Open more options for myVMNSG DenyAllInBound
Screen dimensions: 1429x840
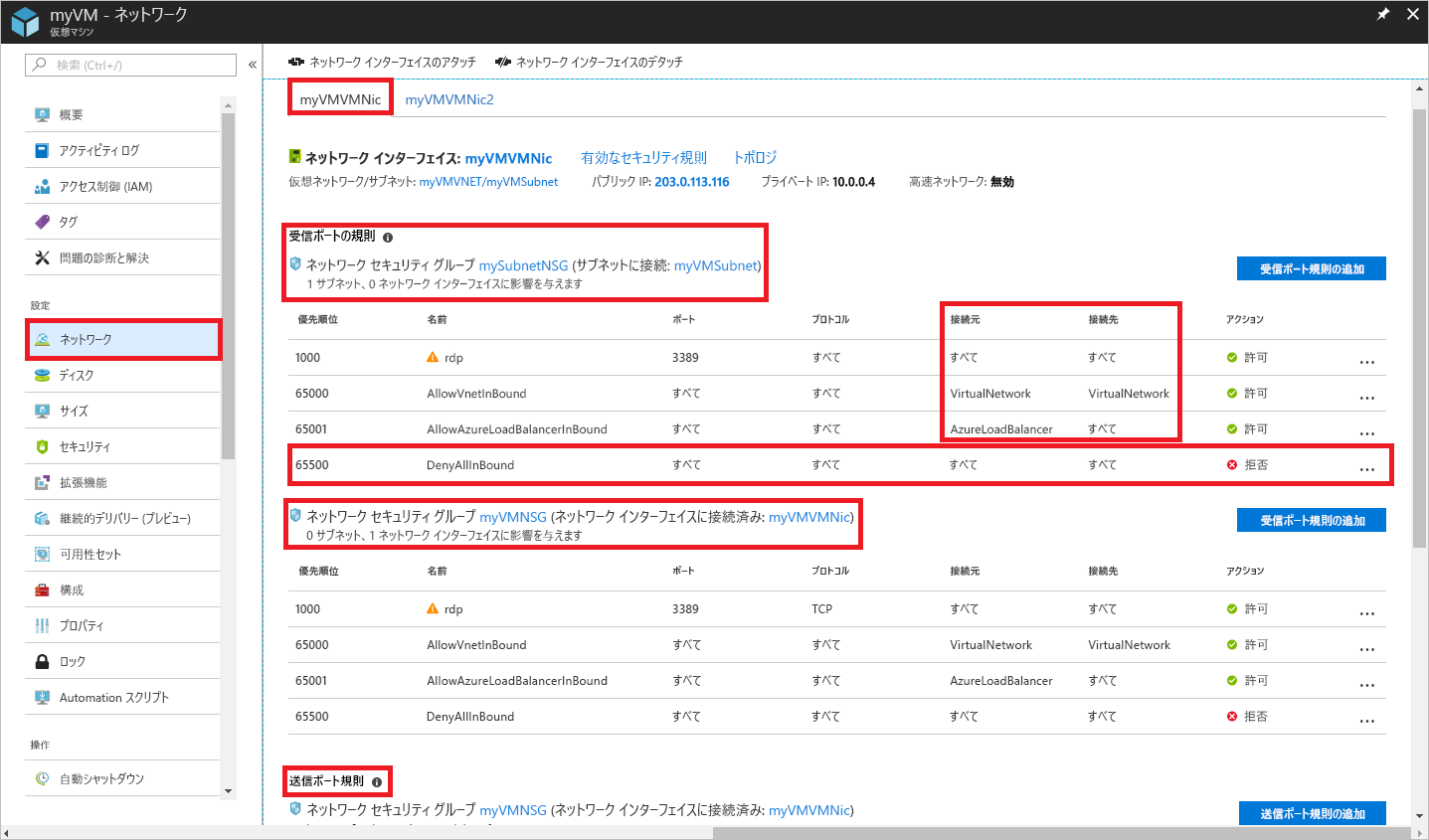(x=1367, y=721)
